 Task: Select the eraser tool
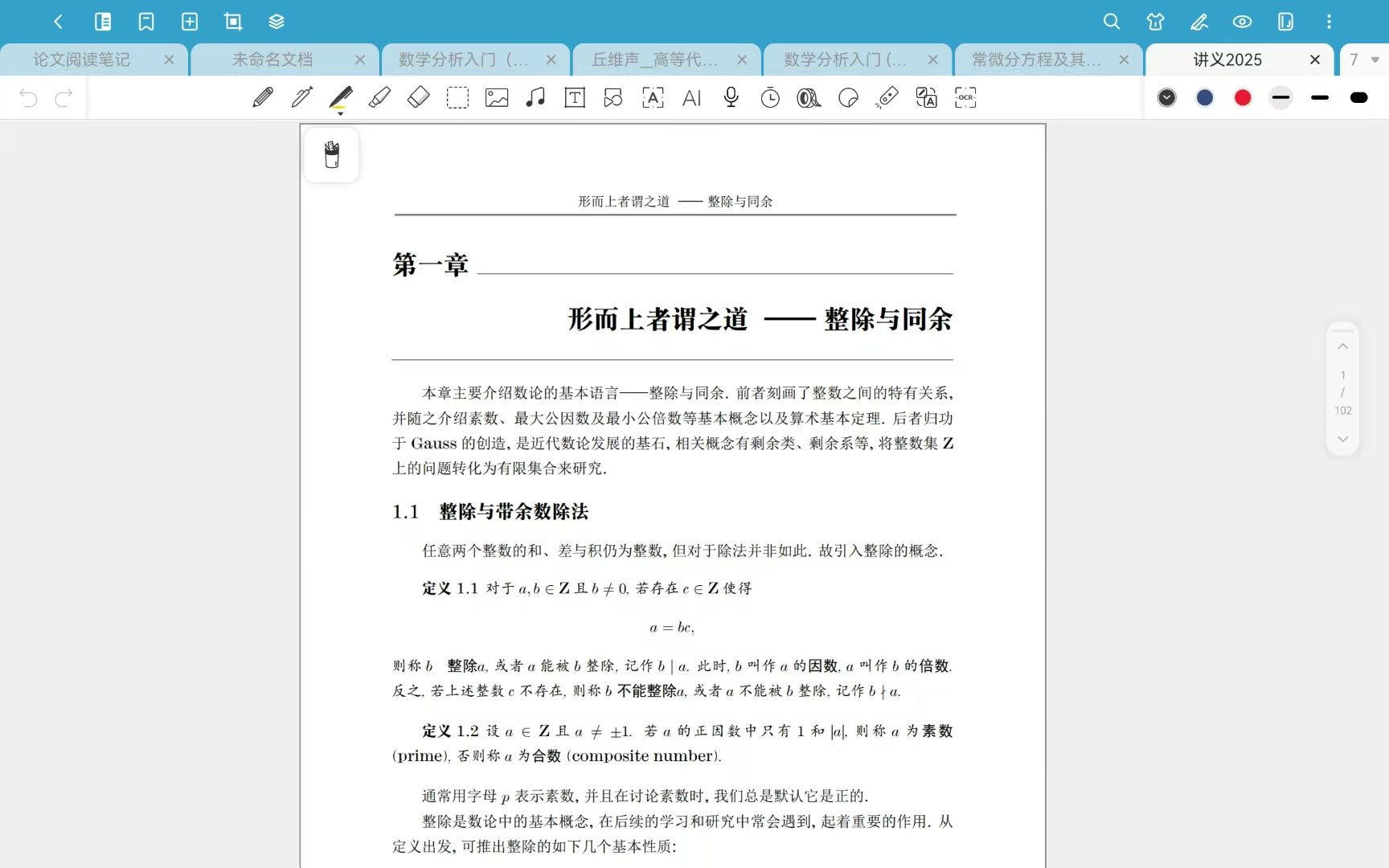[419, 98]
